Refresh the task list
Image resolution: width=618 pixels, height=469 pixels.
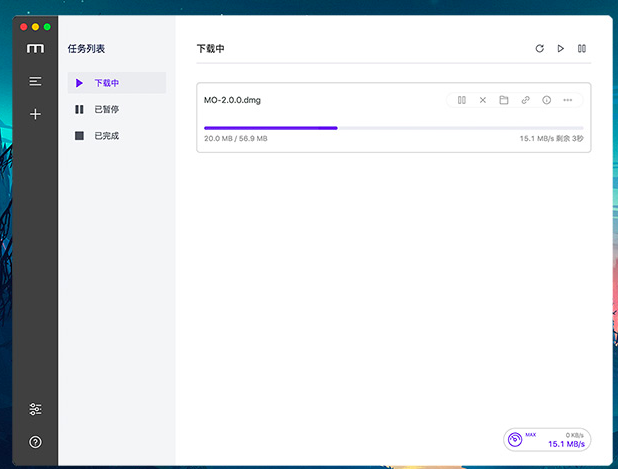tap(540, 48)
